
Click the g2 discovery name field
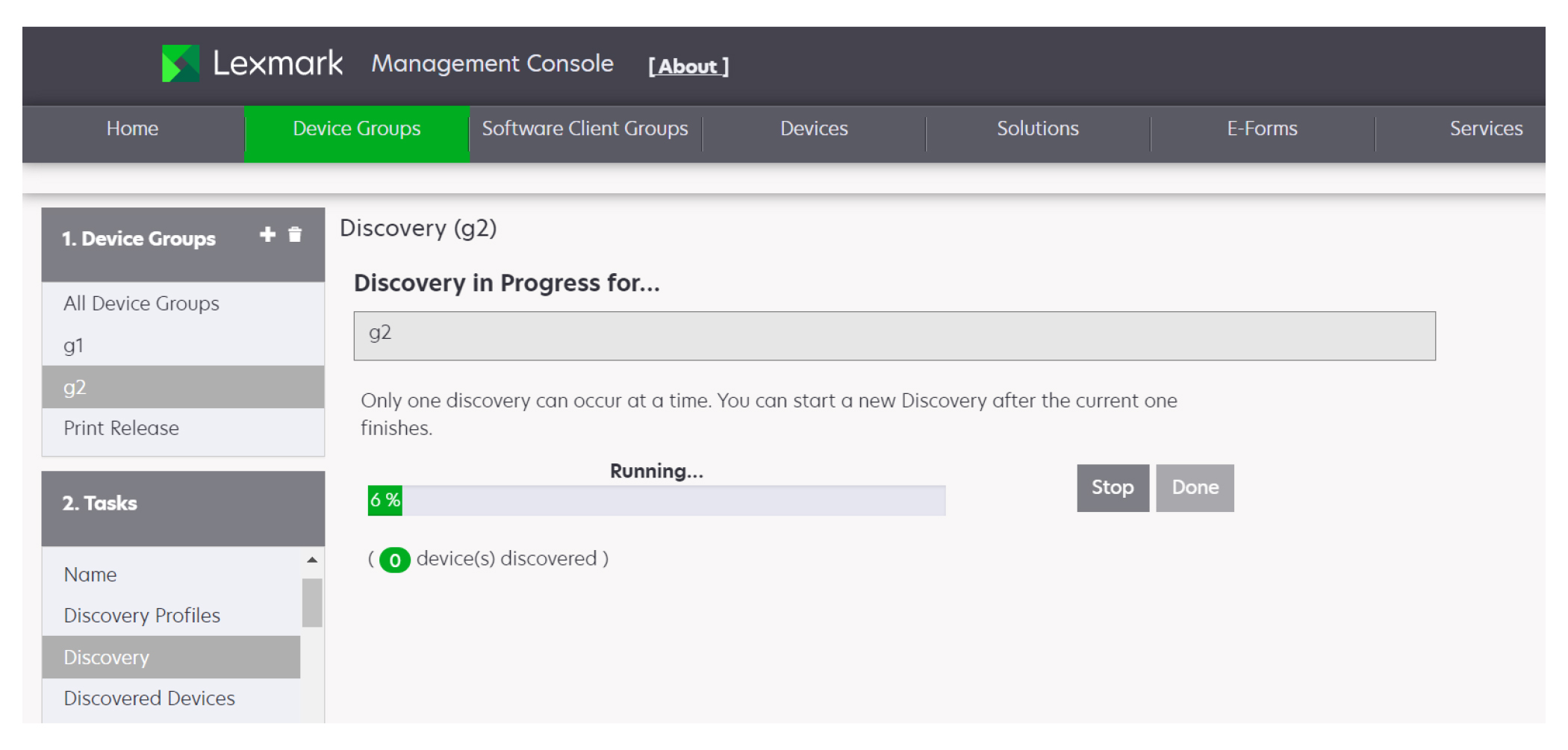click(895, 336)
